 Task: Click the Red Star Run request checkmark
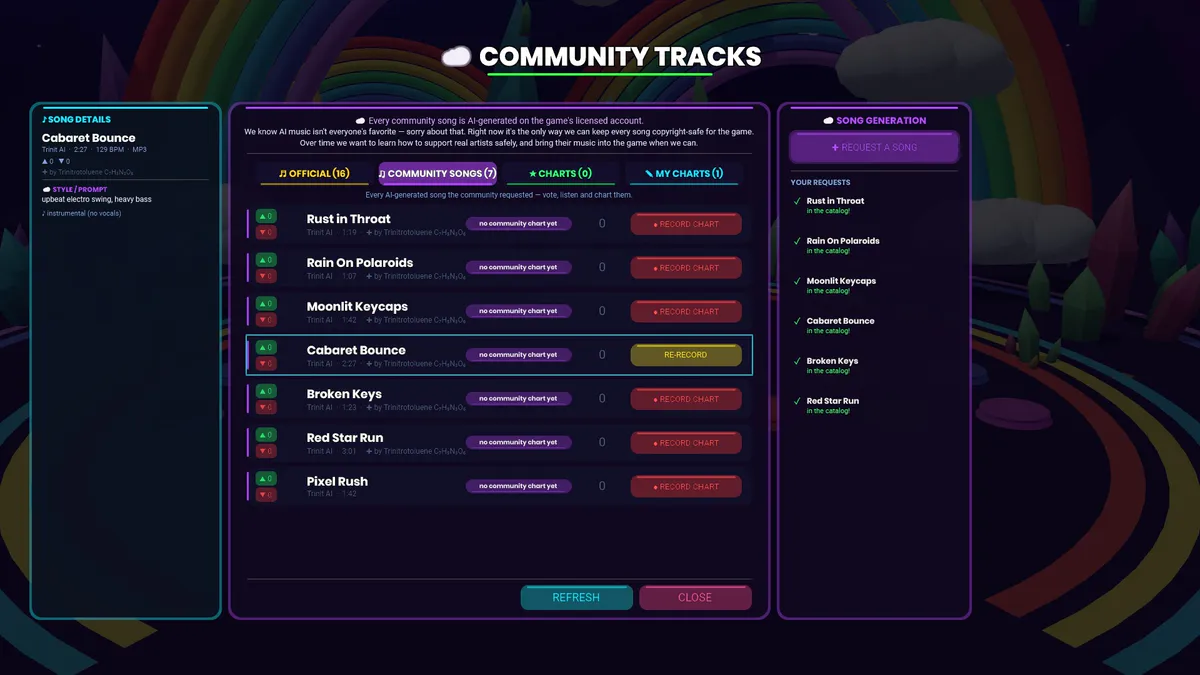[x=796, y=402]
